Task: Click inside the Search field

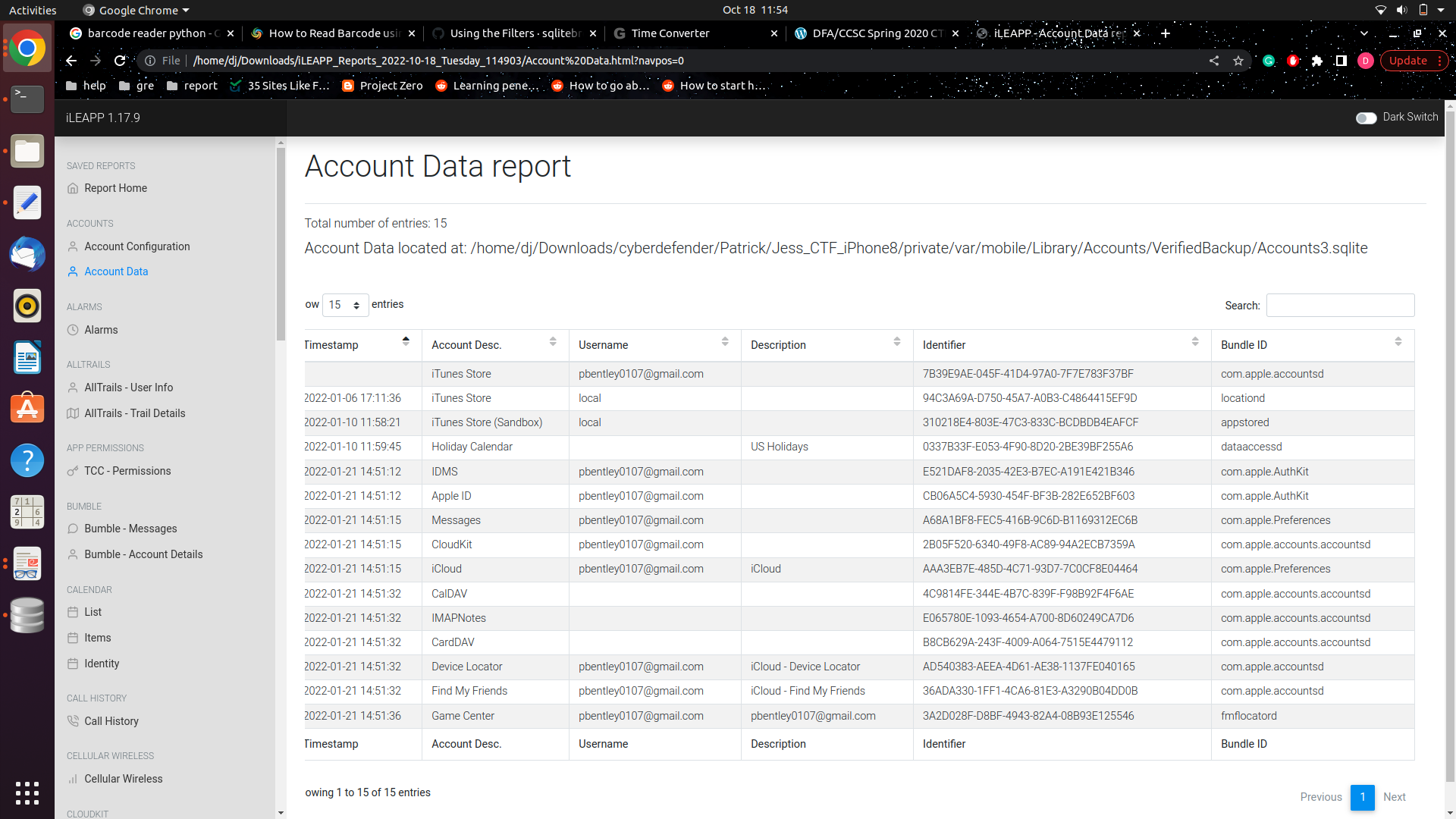Action: pos(1339,305)
